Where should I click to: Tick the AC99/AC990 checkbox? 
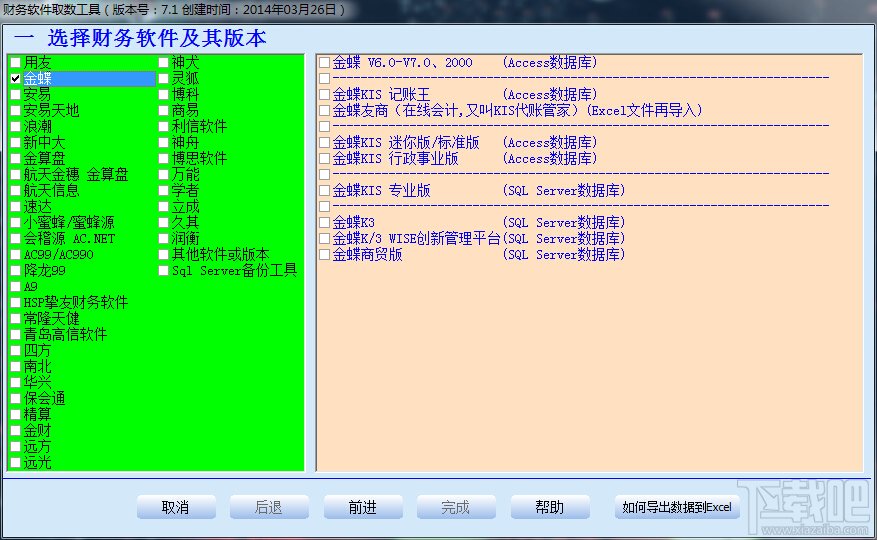tap(16, 255)
